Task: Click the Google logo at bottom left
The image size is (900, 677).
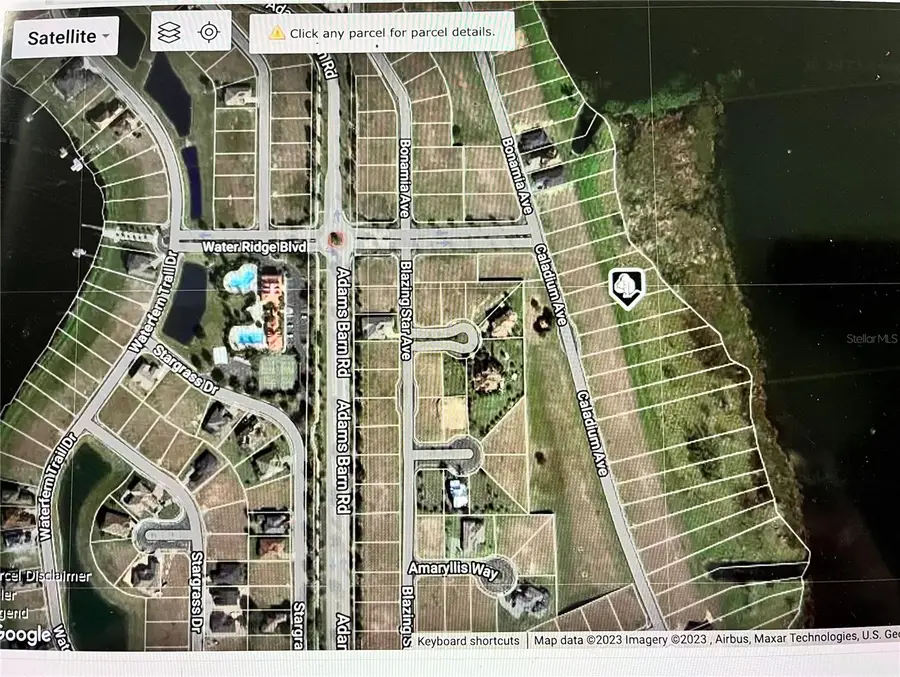Action: tap(27, 634)
